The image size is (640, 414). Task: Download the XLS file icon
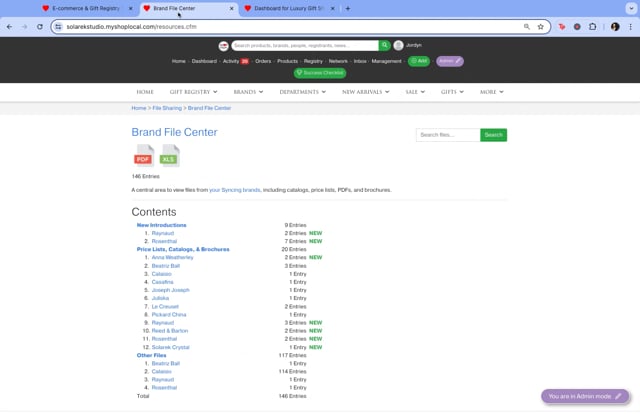(x=169, y=156)
